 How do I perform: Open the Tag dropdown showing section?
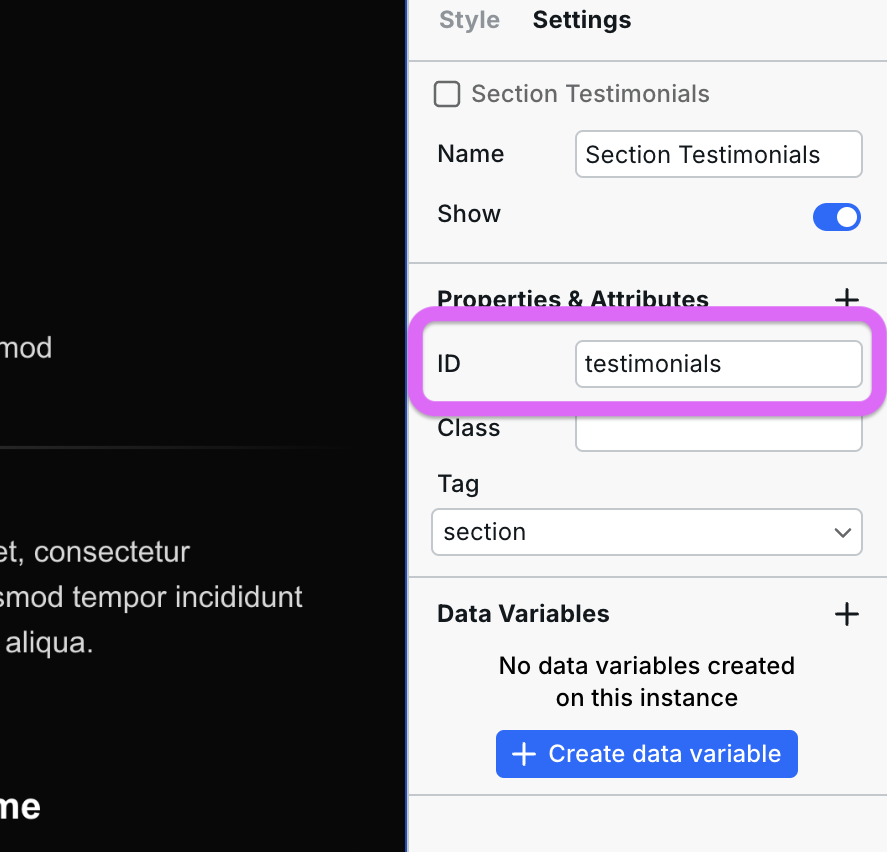(x=646, y=532)
